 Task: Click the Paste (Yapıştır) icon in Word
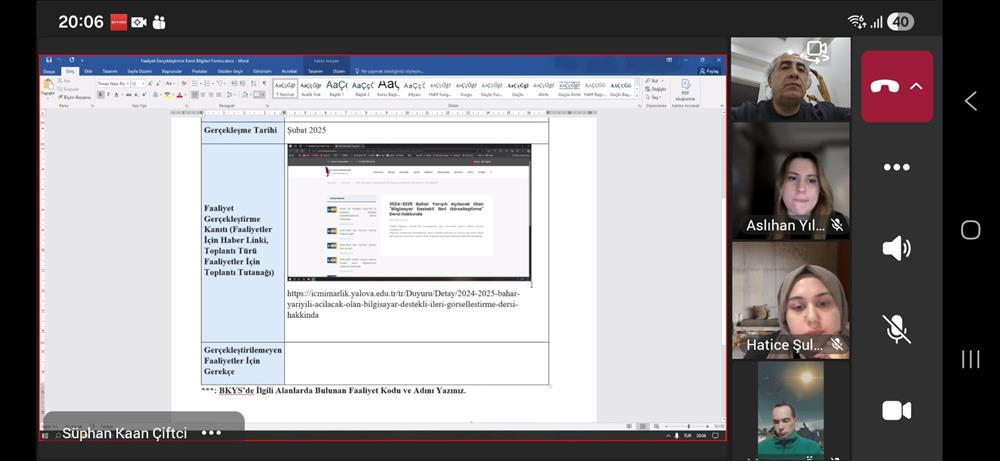(48, 86)
